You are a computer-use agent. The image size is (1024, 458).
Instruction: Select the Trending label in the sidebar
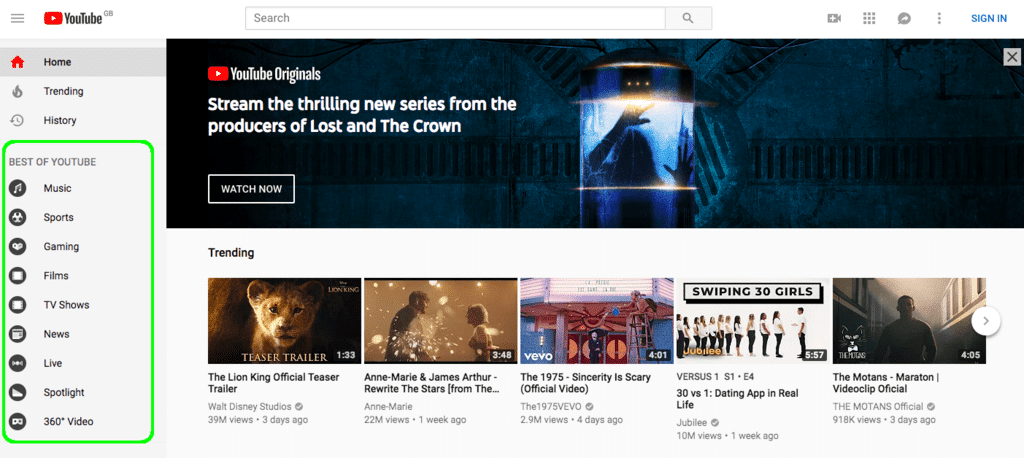click(63, 91)
